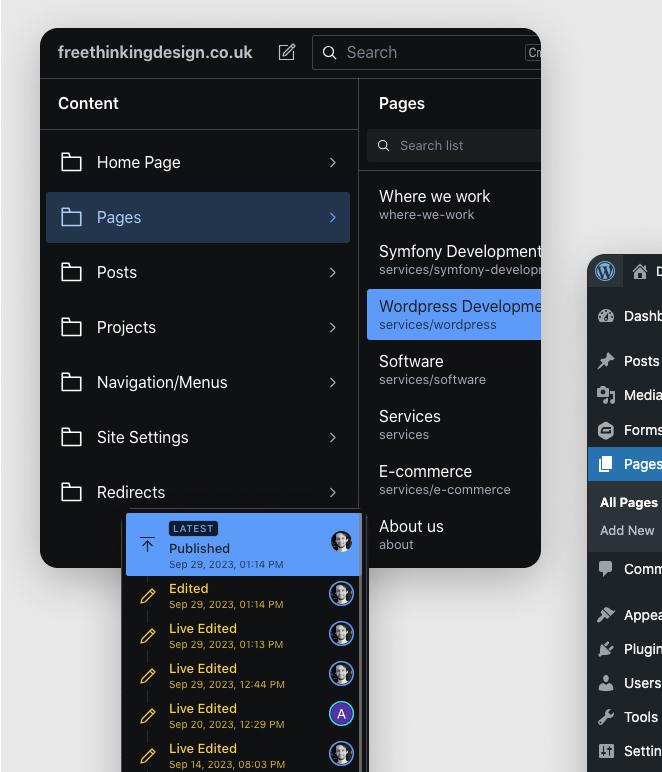Open the Services page entry
Screen dimensions: 662x772
(454, 424)
